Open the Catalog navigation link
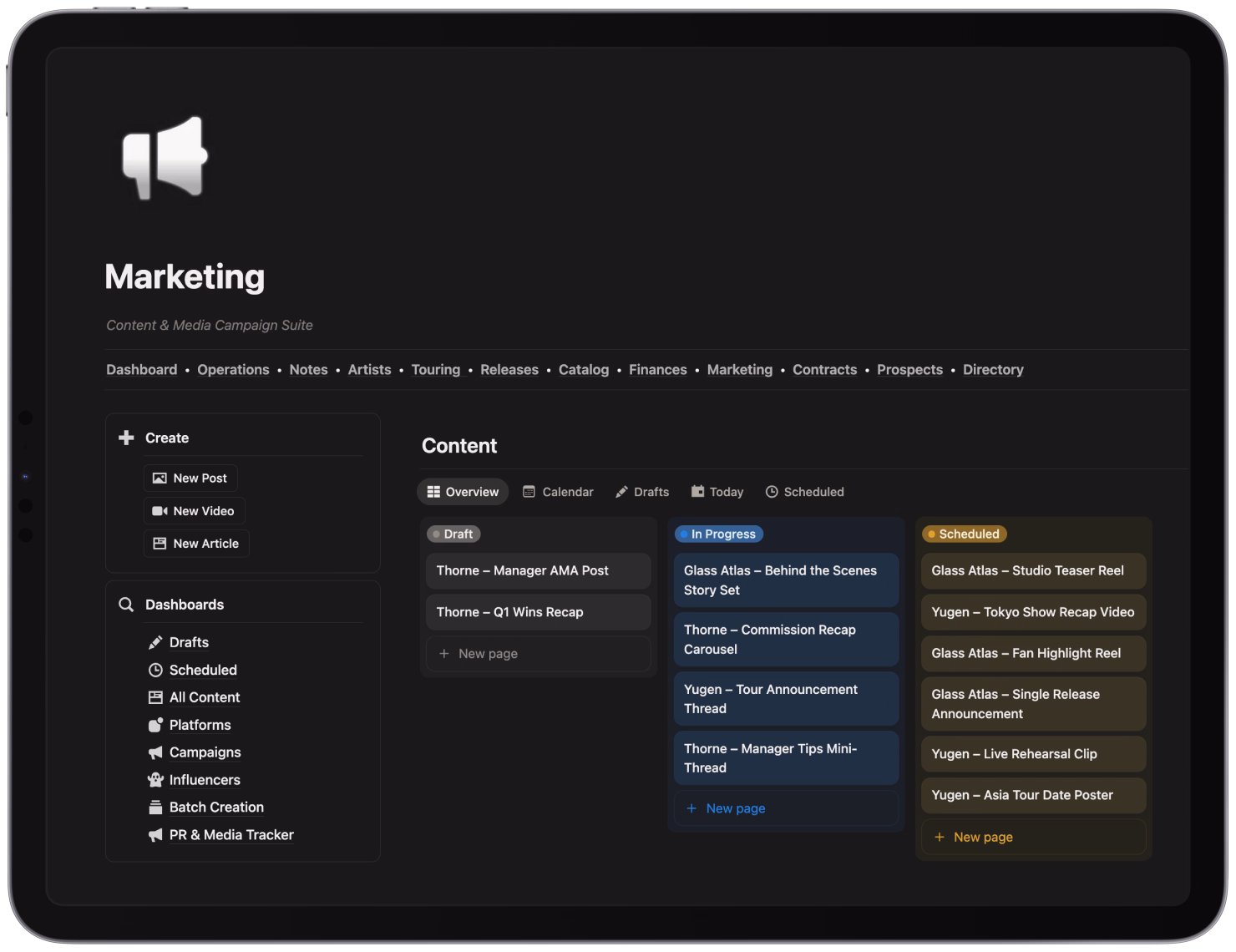Image resolution: width=1236 pixels, height=952 pixels. tap(584, 370)
